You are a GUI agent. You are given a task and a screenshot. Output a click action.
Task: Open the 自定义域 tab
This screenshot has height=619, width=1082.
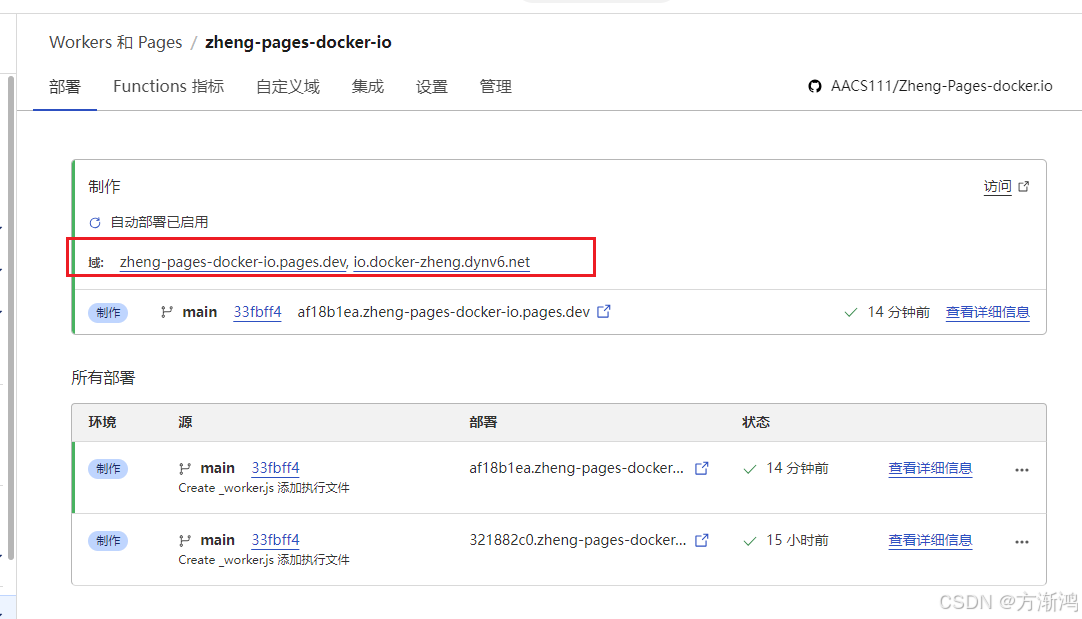(x=288, y=87)
